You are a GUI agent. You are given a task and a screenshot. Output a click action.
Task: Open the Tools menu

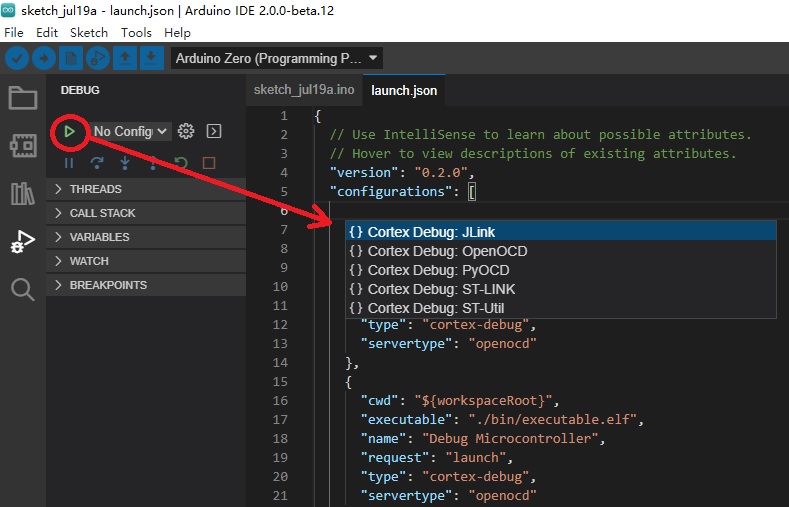click(136, 33)
